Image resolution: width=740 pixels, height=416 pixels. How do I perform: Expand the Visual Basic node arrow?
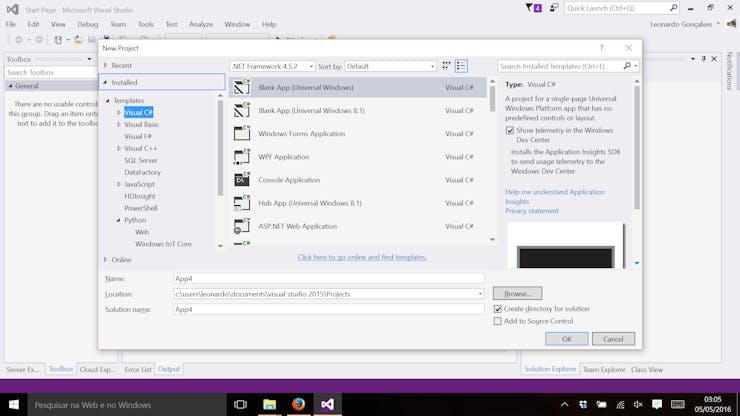(x=118, y=124)
